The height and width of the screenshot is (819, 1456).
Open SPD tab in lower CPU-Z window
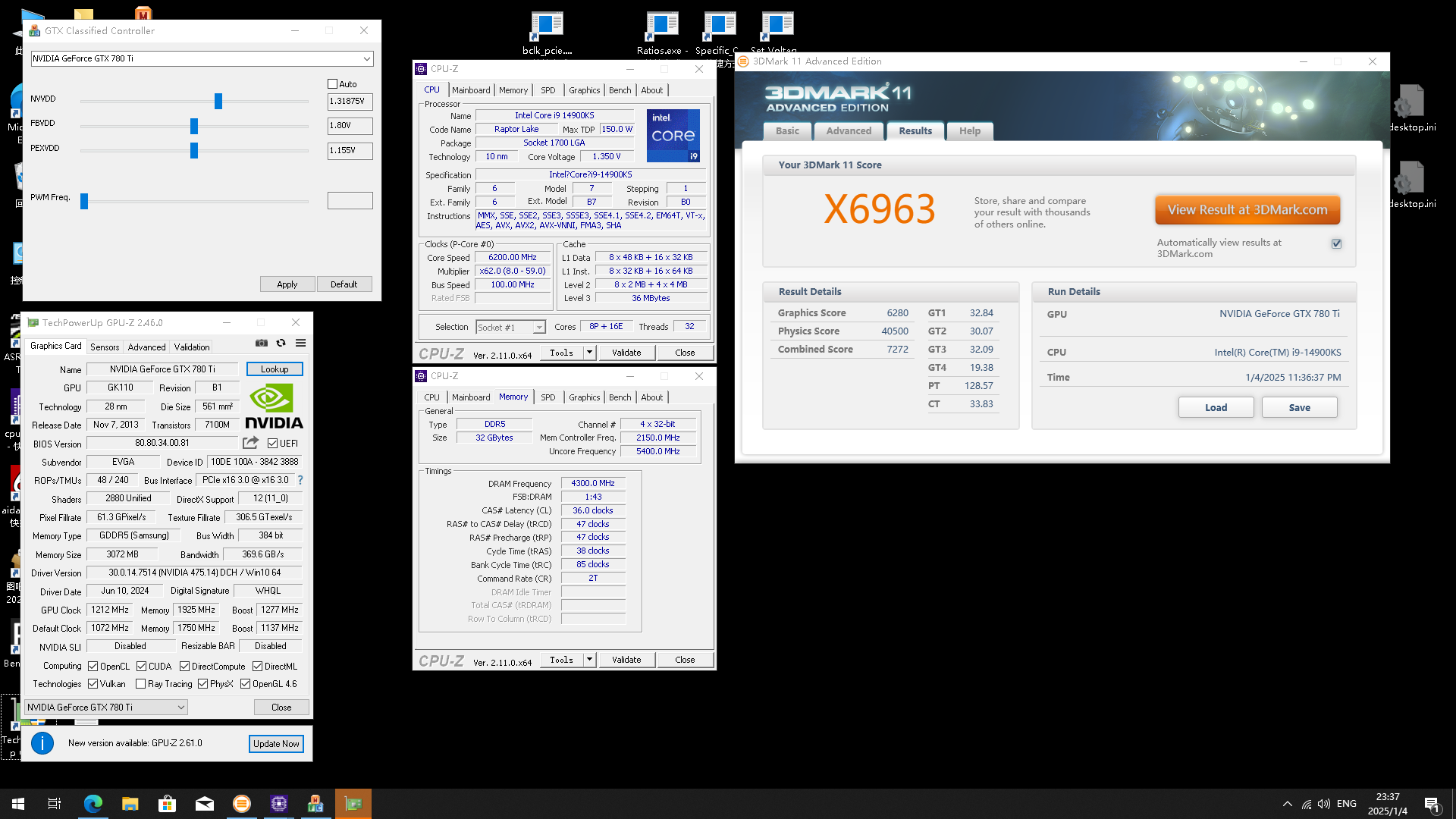(548, 397)
